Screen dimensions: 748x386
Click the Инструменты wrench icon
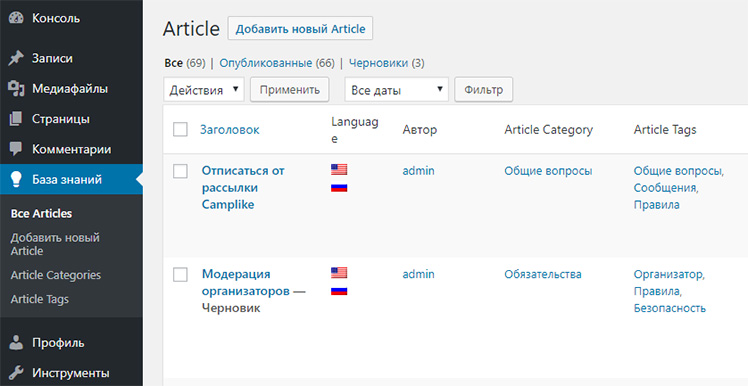(16, 373)
